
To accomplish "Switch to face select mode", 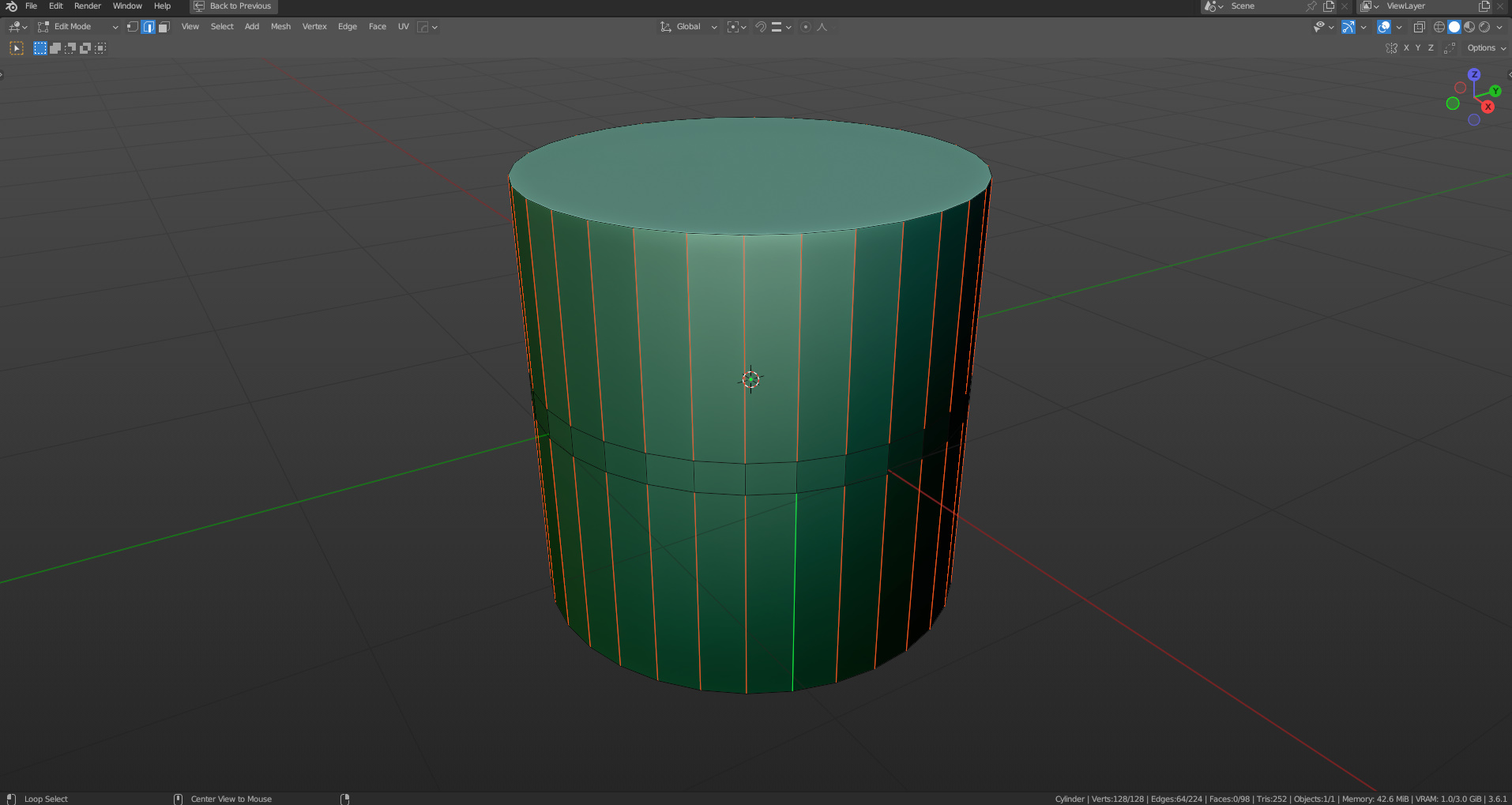I will click(x=164, y=27).
